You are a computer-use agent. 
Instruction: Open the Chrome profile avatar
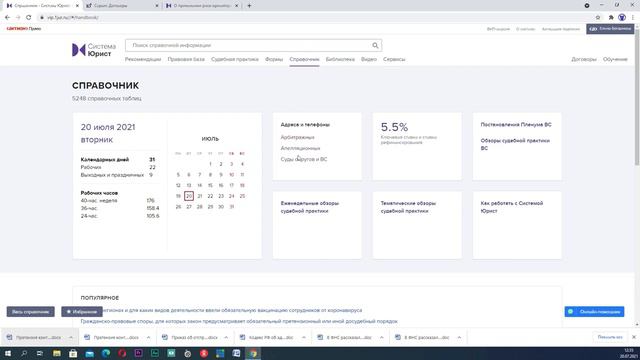[622, 18]
